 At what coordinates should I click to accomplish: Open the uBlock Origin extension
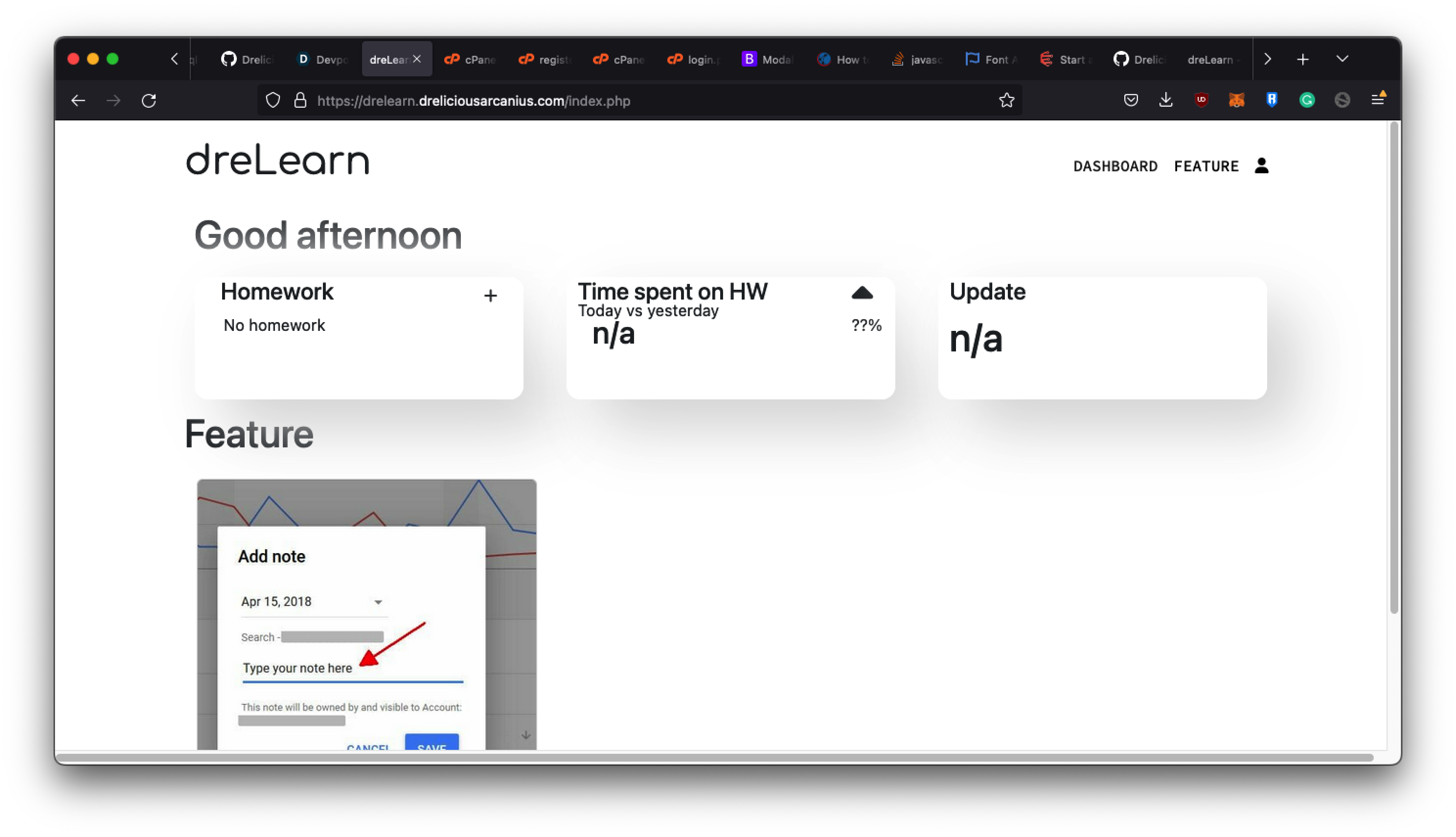coord(1201,101)
